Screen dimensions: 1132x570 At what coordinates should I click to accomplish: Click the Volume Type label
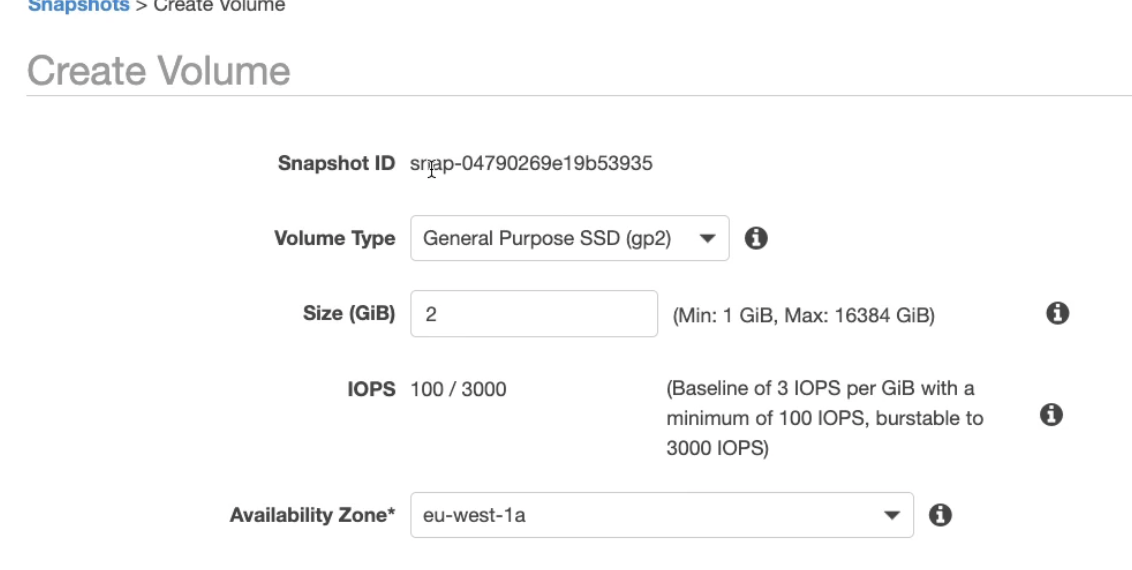[x=334, y=239]
